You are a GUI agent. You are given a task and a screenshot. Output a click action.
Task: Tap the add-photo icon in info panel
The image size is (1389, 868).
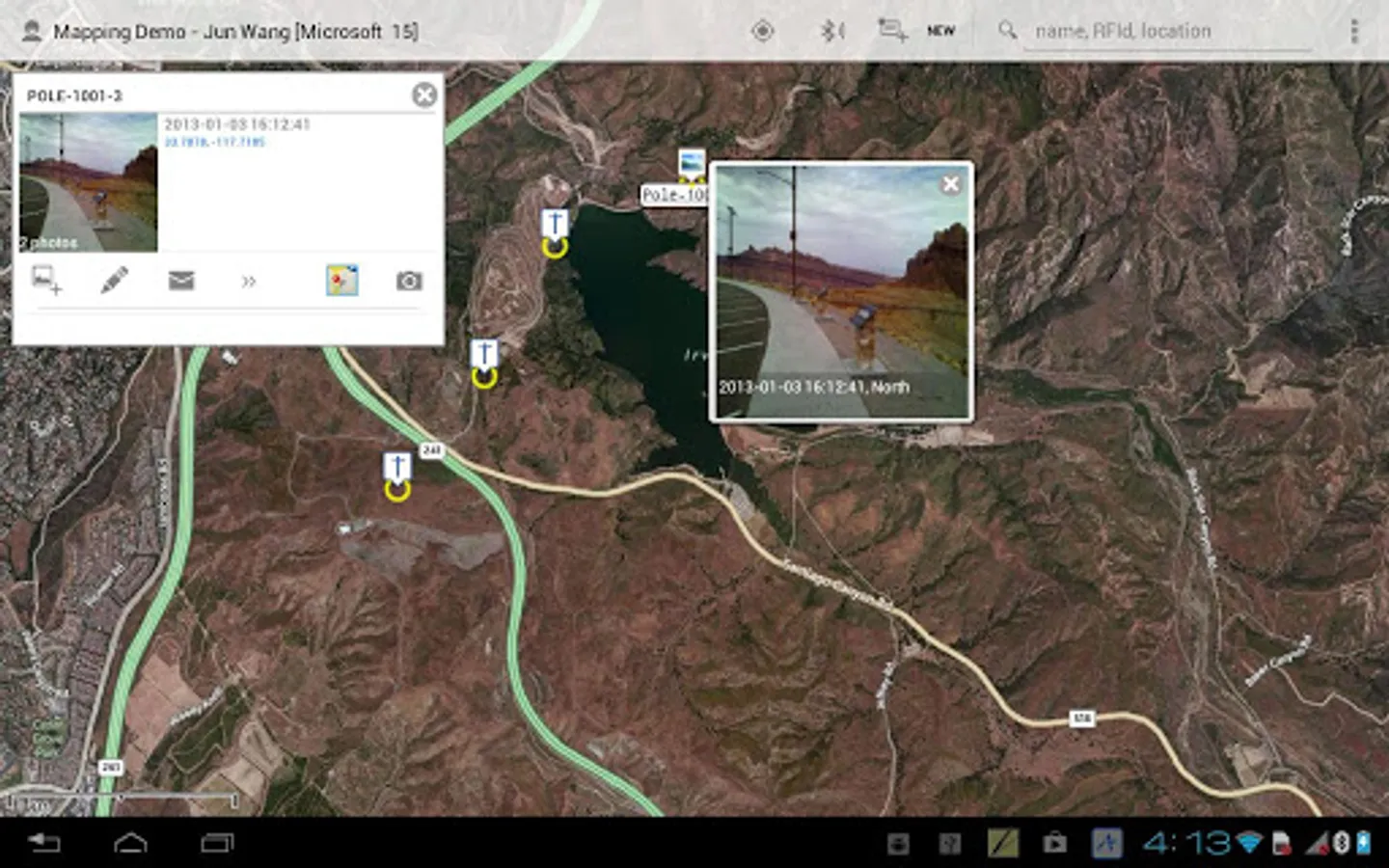[47, 281]
